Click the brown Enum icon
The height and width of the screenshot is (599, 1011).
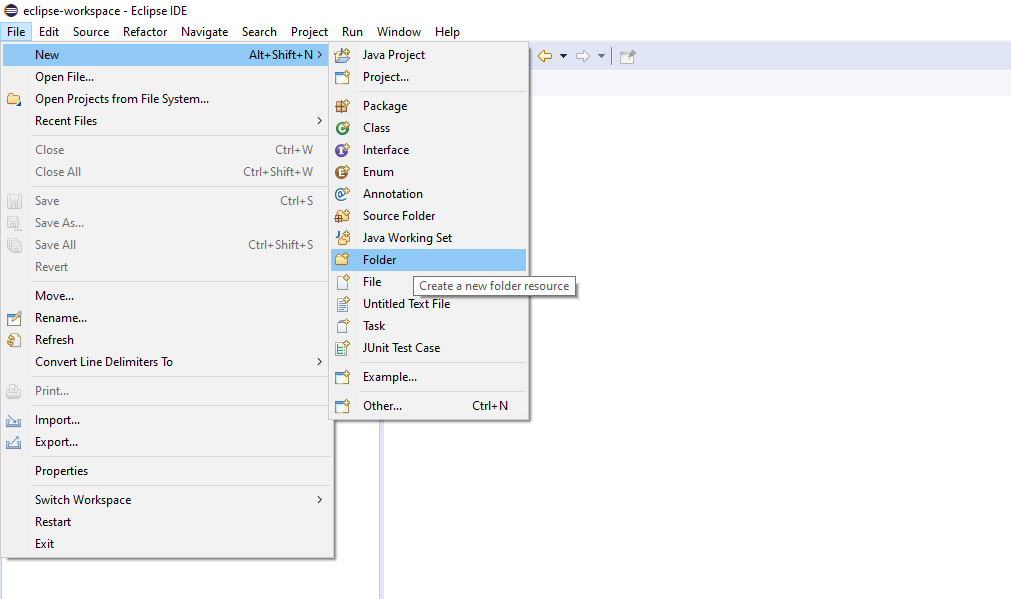coord(342,172)
